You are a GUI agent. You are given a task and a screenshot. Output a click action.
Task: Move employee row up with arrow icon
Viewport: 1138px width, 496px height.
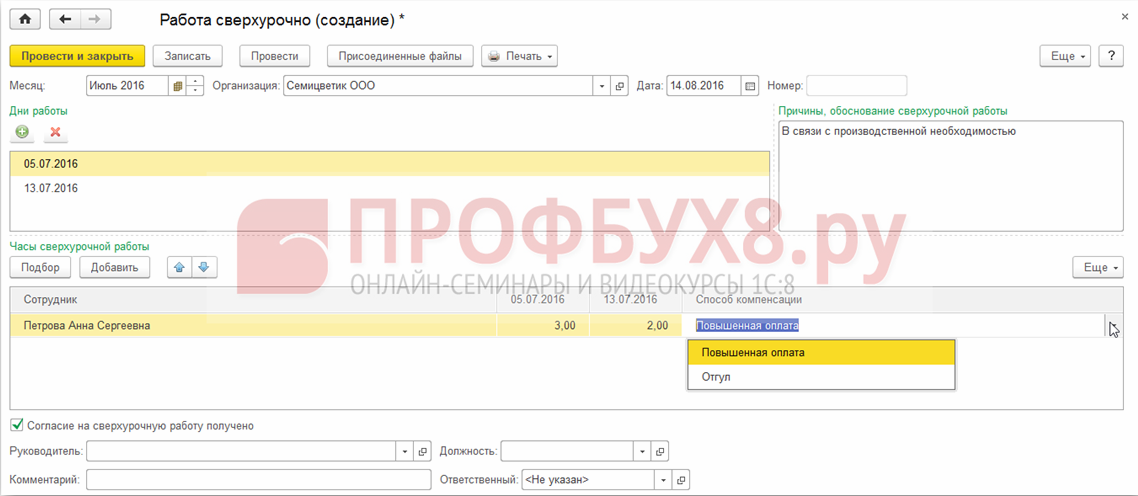click(x=179, y=267)
